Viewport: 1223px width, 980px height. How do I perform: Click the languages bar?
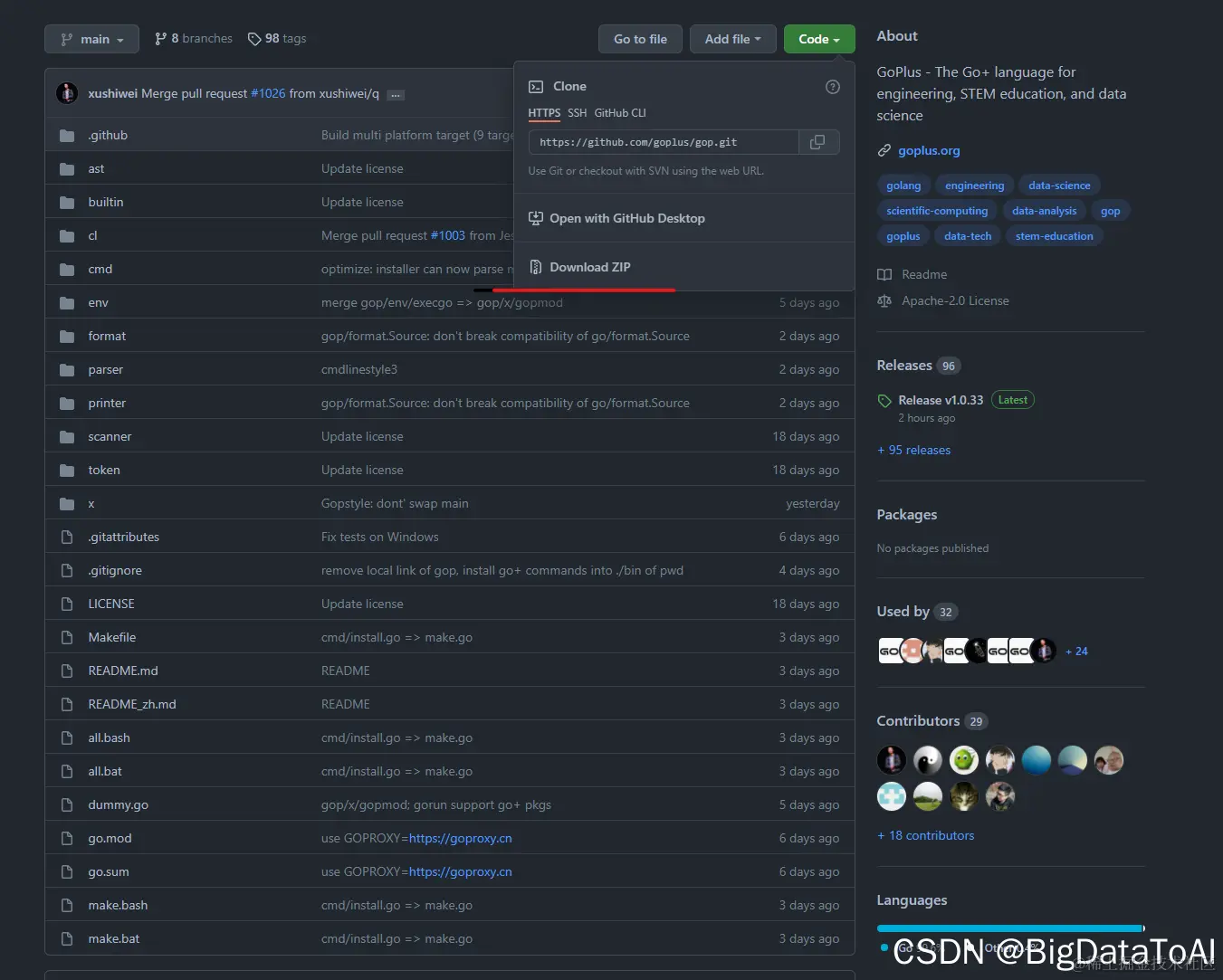(x=1010, y=928)
